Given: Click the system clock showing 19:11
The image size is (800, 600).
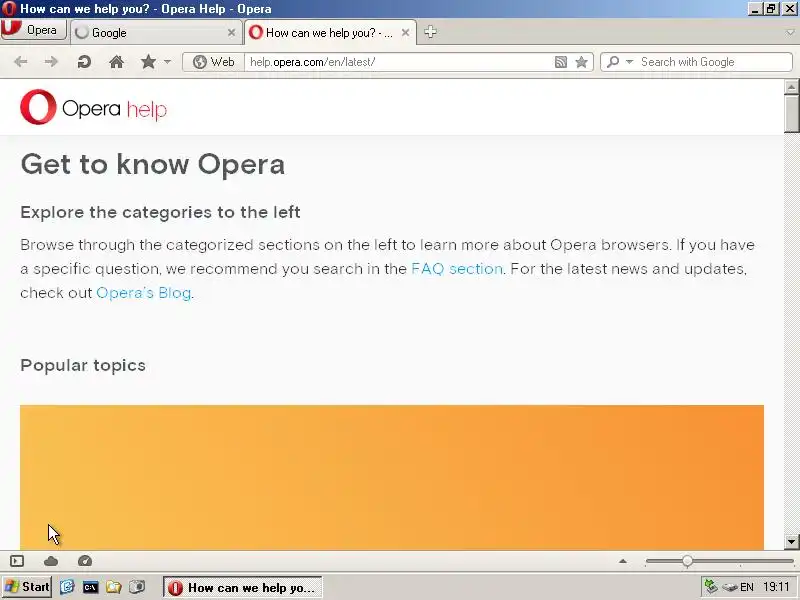Looking at the screenshot, I should [x=776, y=587].
